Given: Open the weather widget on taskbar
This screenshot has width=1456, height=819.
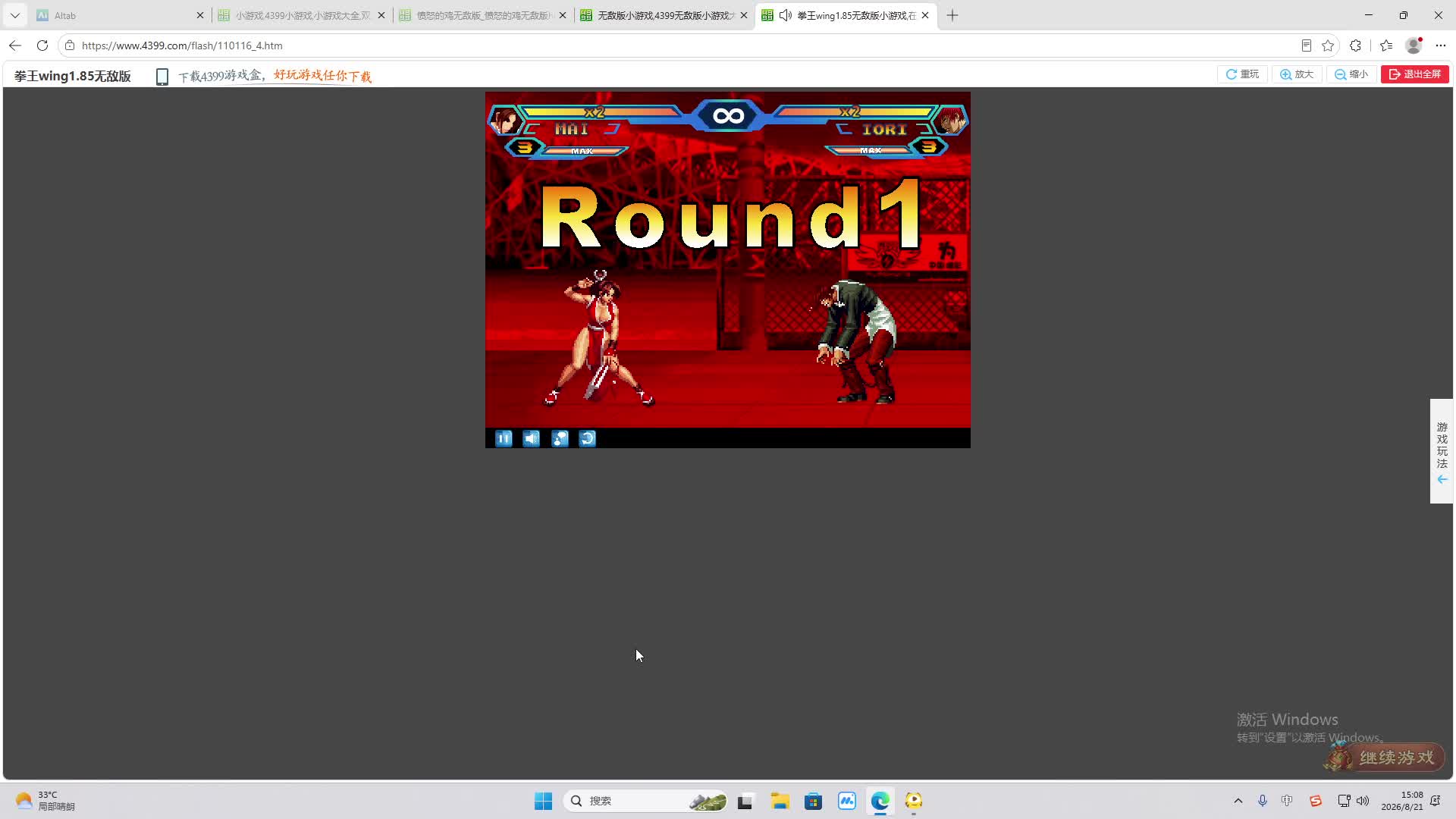Looking at the screenshot, I should 45,801.
